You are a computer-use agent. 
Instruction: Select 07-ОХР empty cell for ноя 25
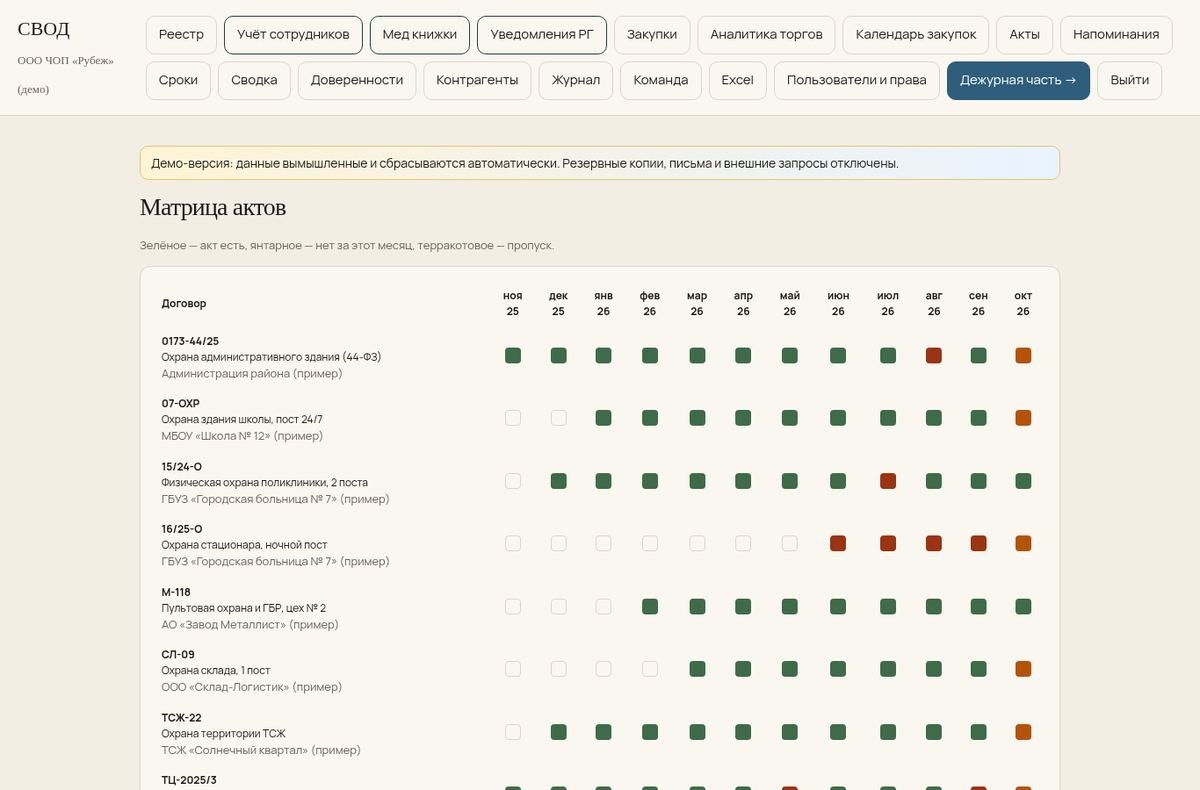[513, 418]
